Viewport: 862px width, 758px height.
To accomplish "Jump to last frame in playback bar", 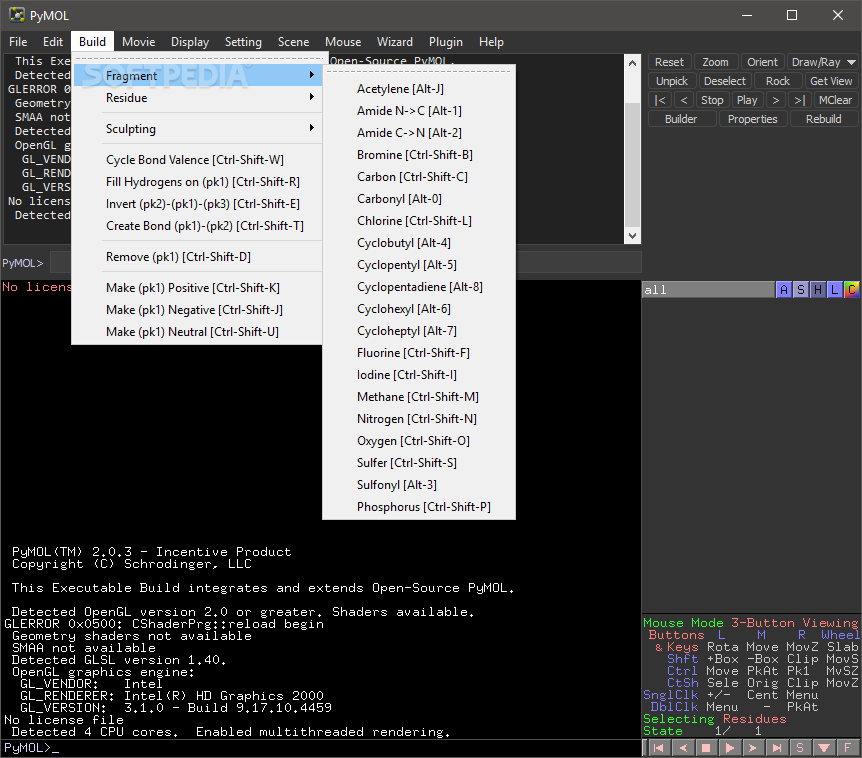I will pos(777,748).
